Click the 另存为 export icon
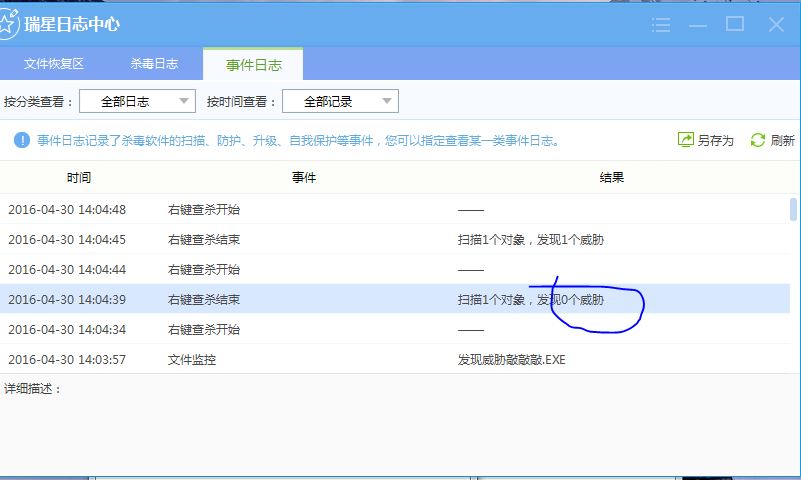Image resolution: width=801 pixels, height=480 pixels. 686,139
